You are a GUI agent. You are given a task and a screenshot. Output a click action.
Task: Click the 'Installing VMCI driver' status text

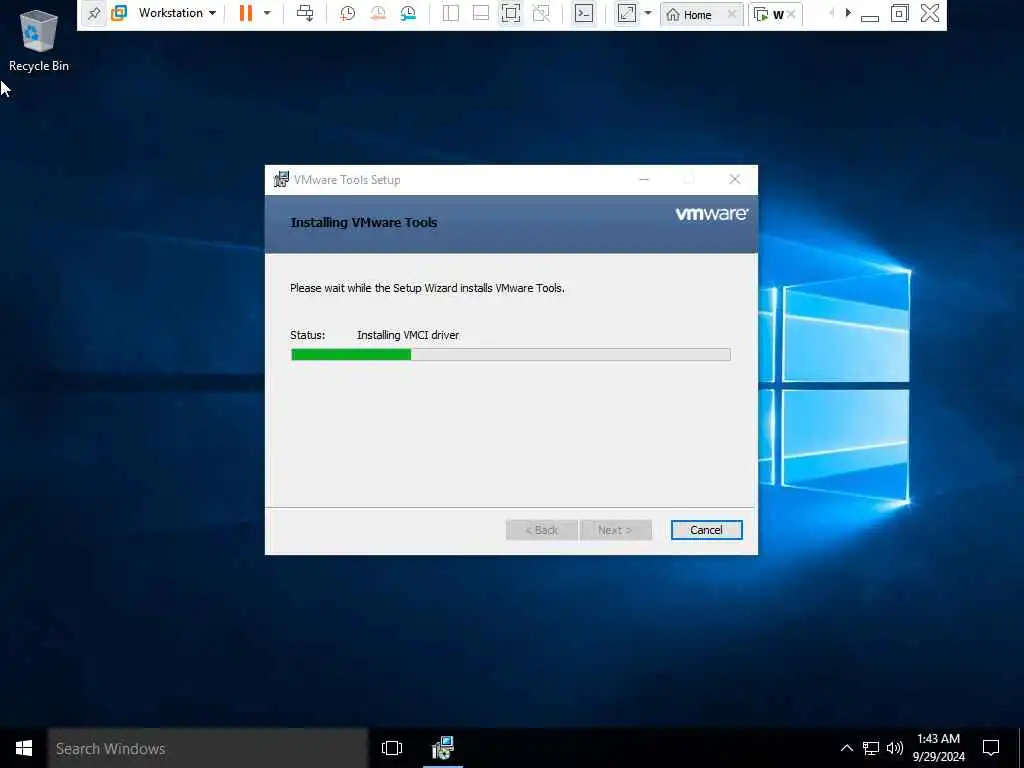pos(408,335)
